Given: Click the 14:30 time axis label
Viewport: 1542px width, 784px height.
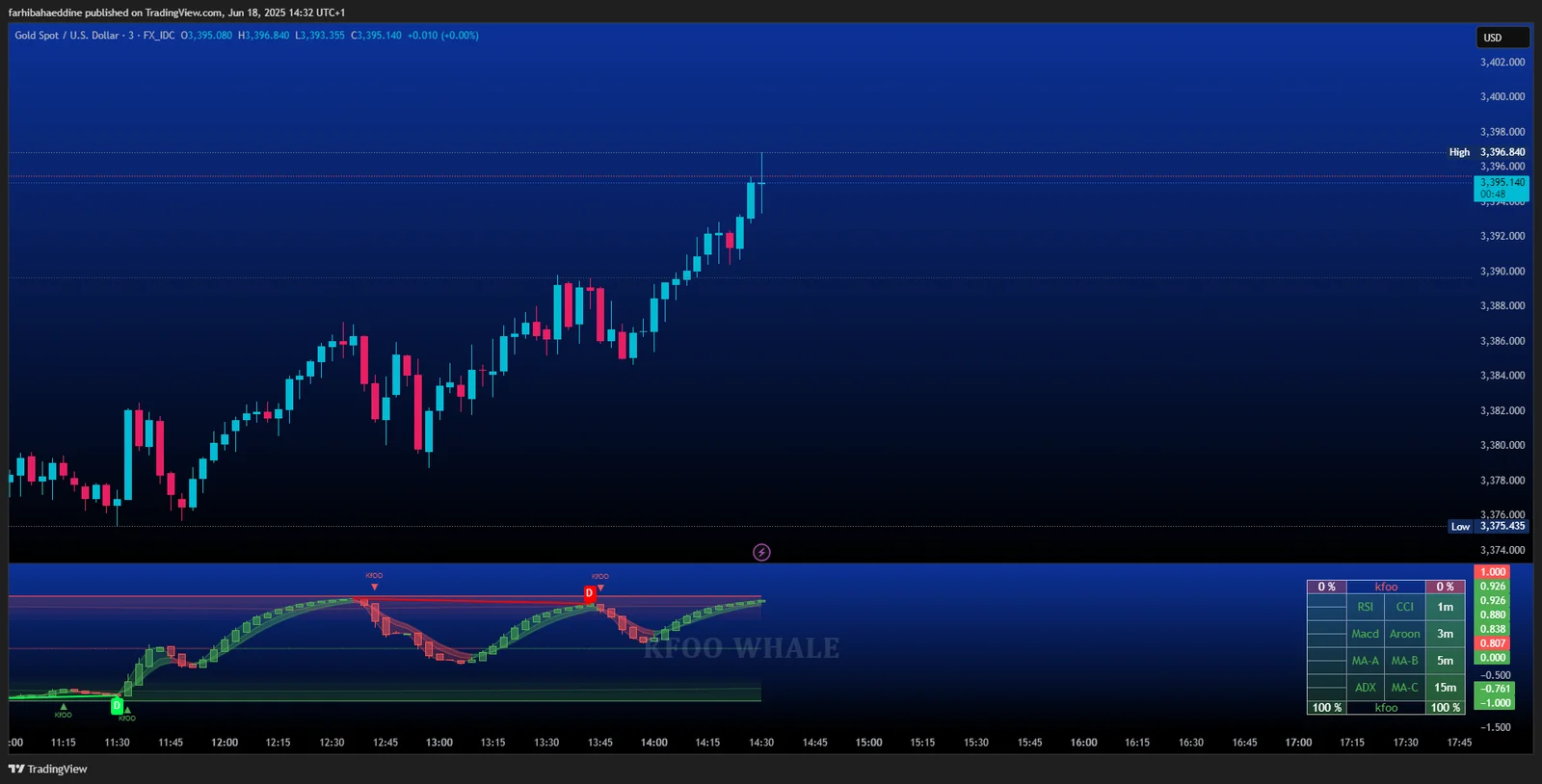Looking at the screenshot, I should pos(761,743).
